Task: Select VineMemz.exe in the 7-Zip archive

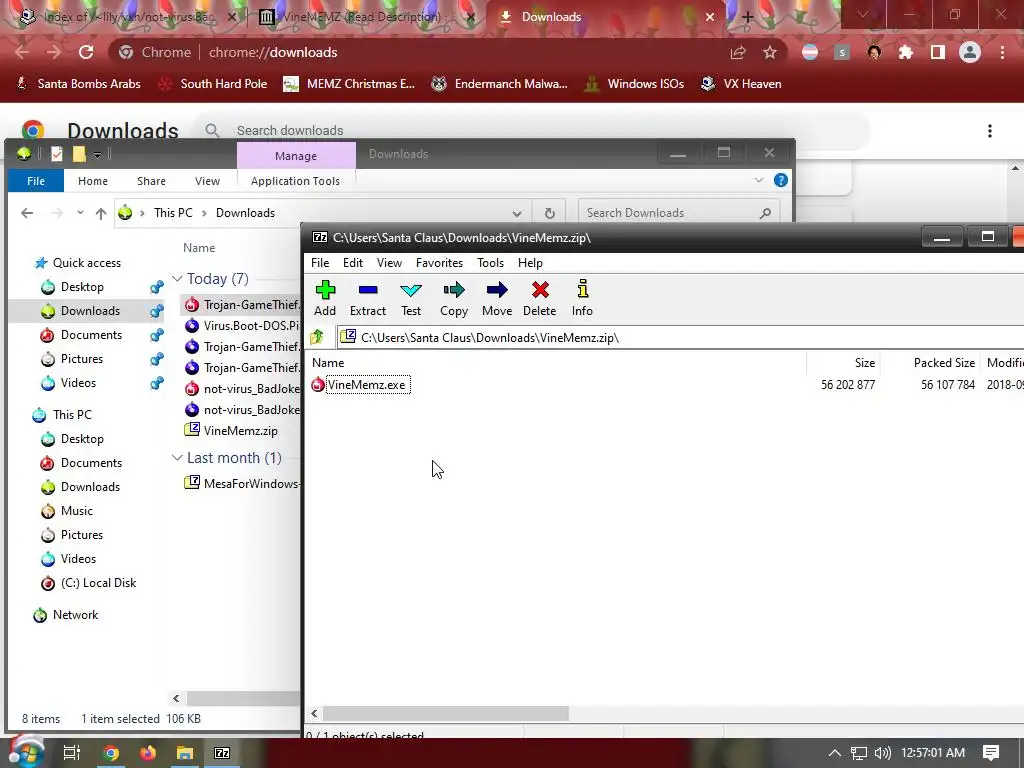Action: click(x=366, y=385)
